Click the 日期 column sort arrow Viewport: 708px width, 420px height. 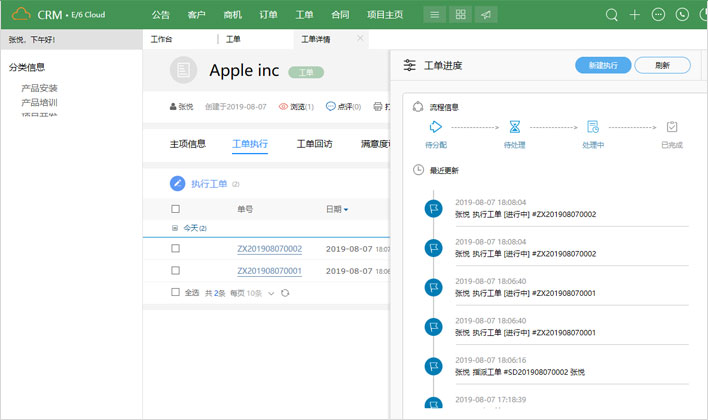tap(347, 210)
